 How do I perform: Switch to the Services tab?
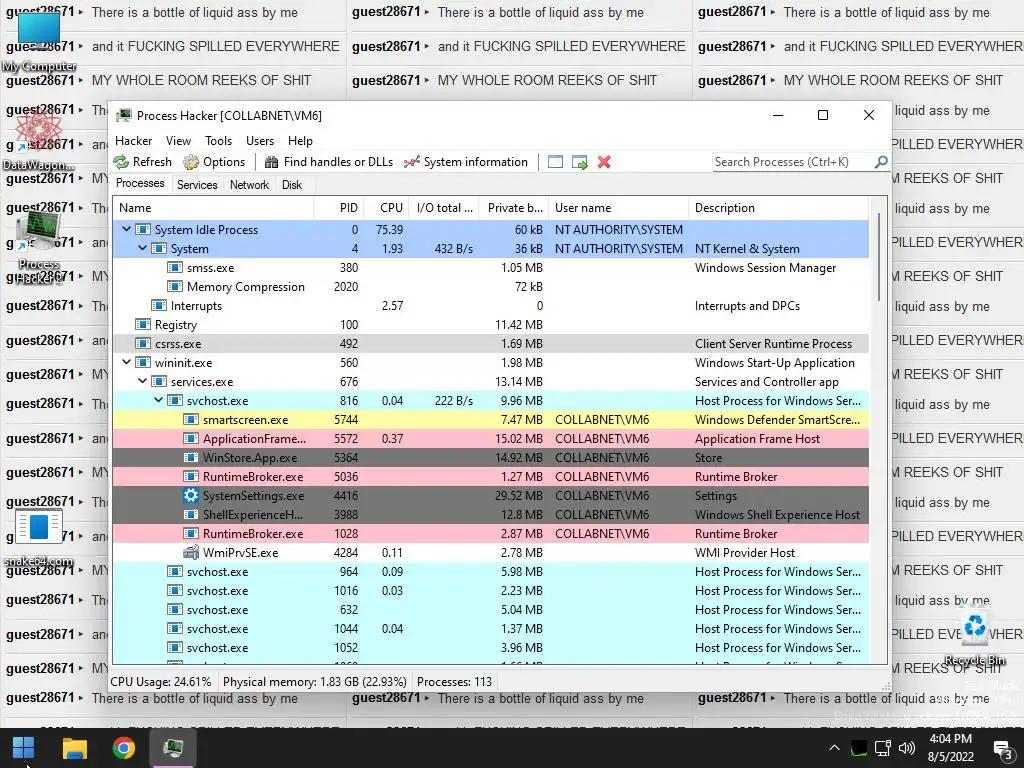tap(197, 185)
